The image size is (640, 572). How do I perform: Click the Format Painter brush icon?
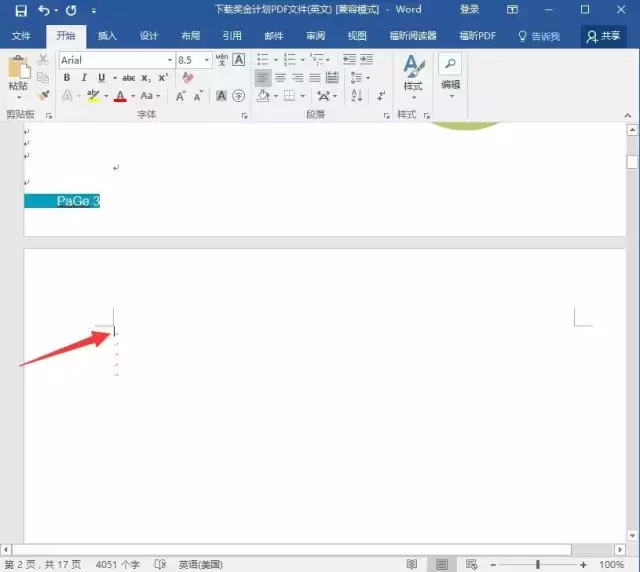coord(43,96)
